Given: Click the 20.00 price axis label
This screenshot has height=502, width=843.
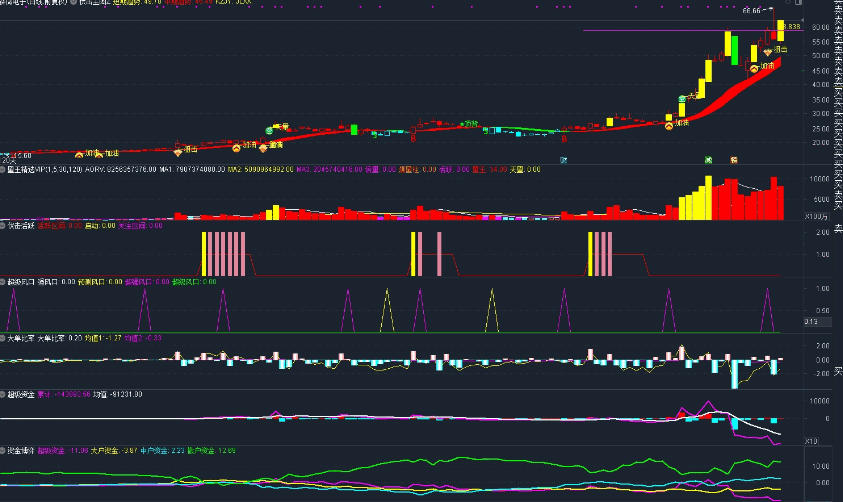Looking at the screenshot, I should (x=821, y=142).
